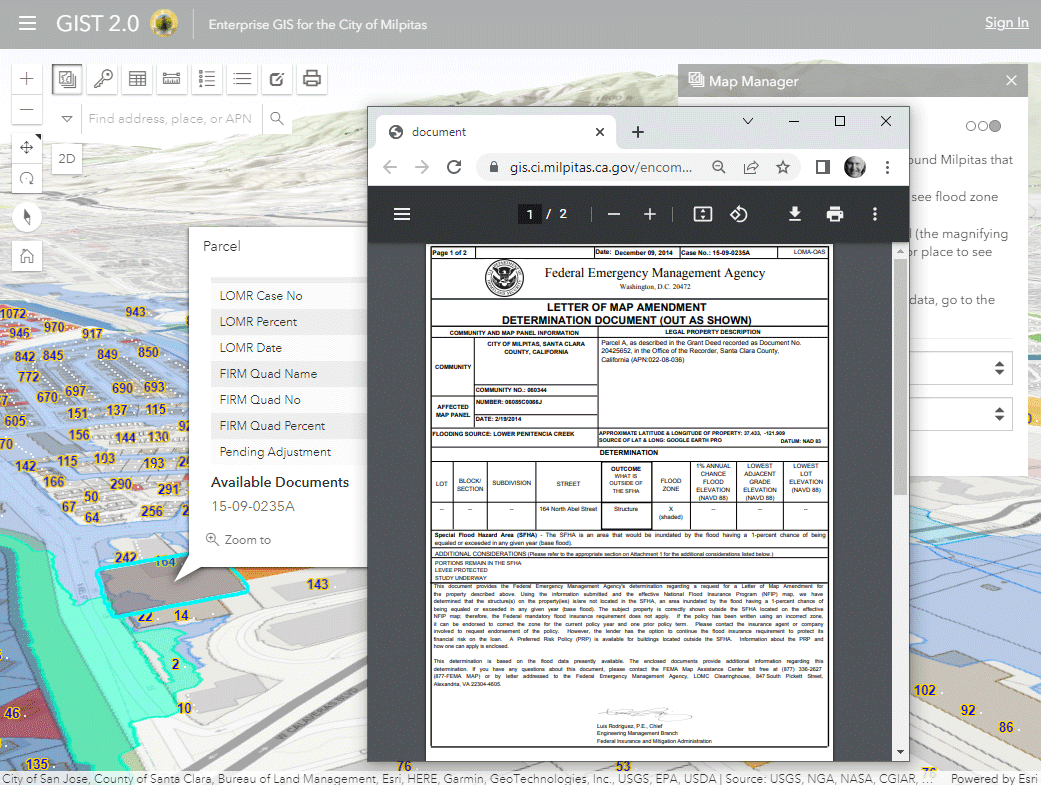Select the LOMR Case No row

[x=289, y=296]
